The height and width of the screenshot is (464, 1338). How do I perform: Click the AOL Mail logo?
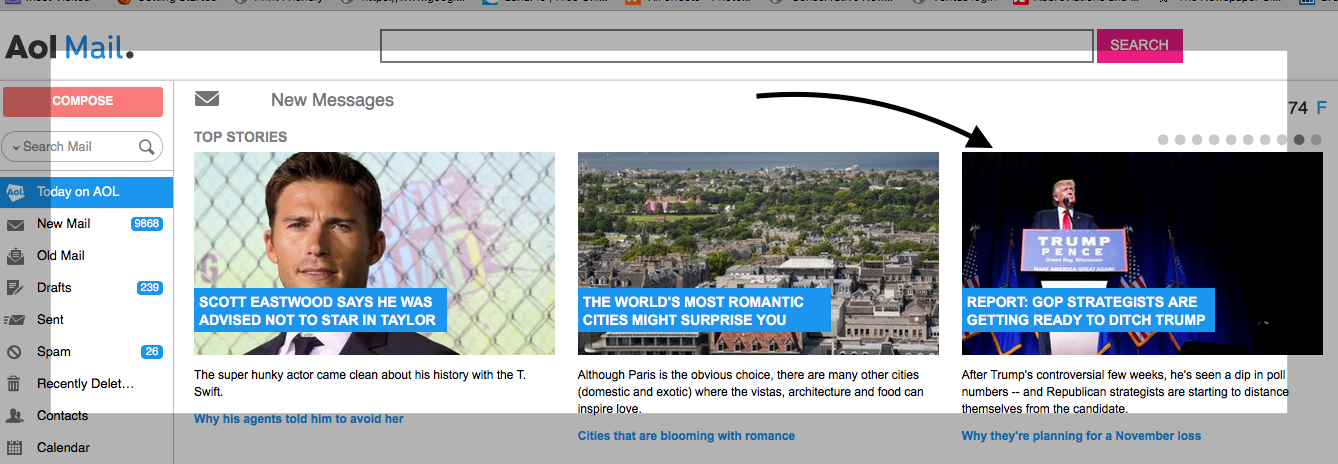69,47
